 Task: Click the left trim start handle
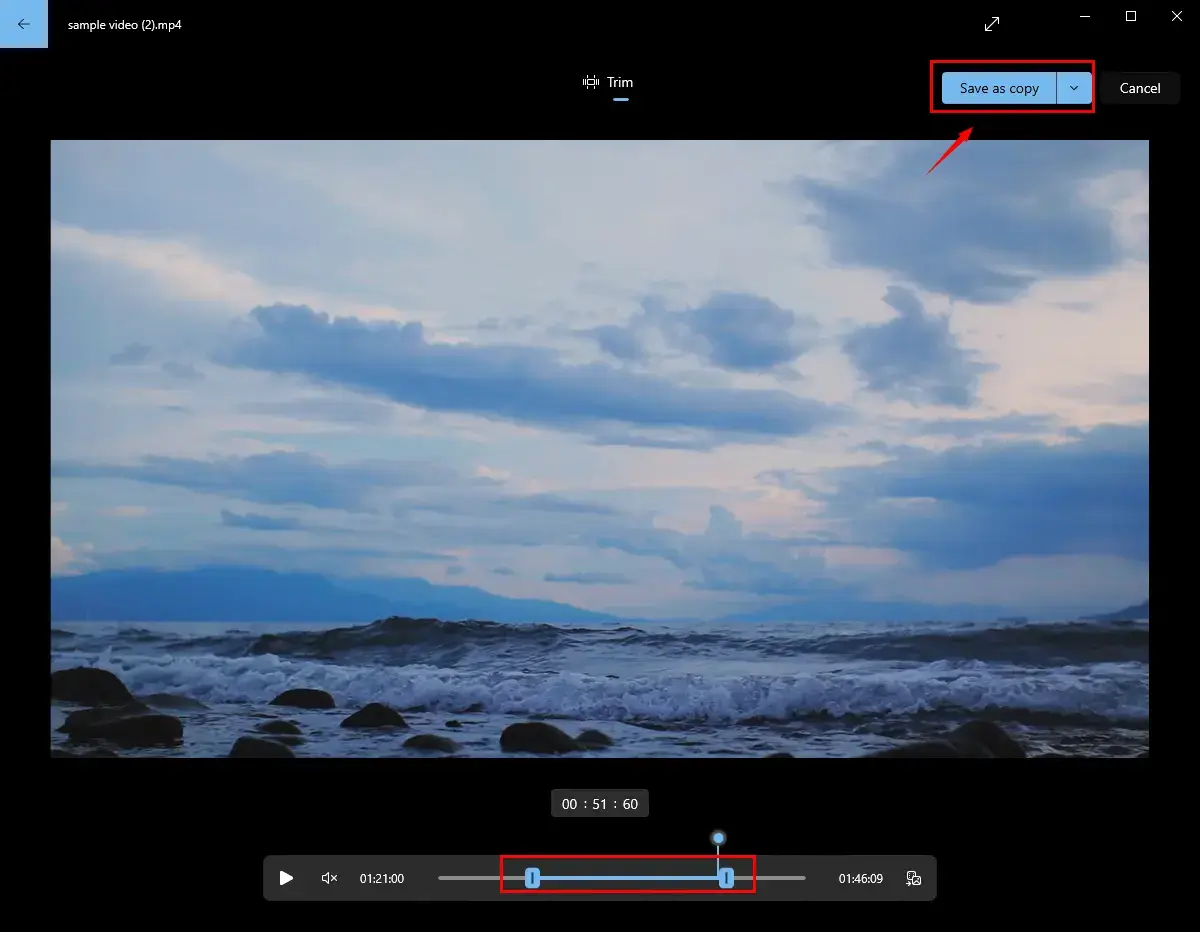533,878
